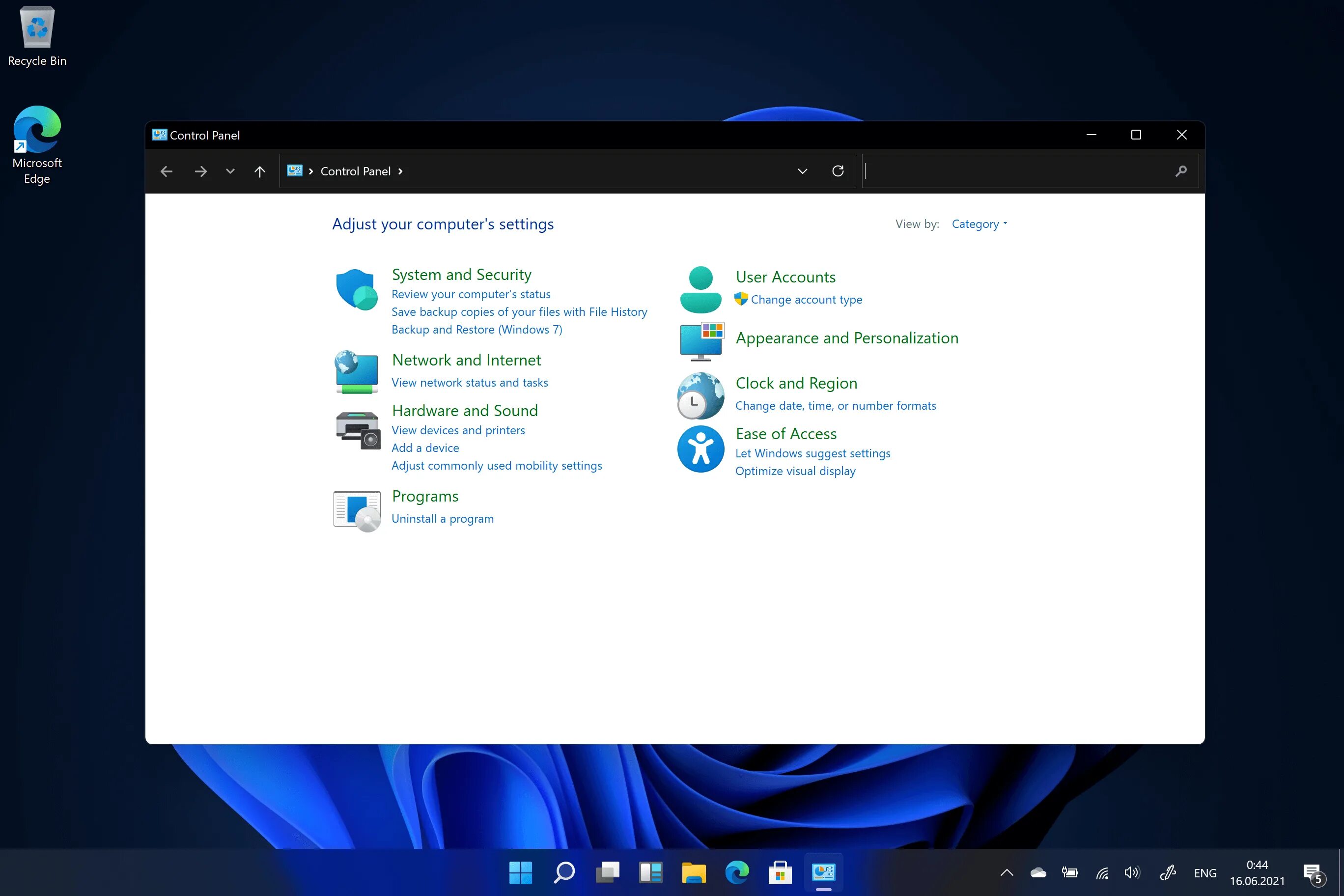Click the Start menu button
1344x896 pixels.
pos(521,871)
